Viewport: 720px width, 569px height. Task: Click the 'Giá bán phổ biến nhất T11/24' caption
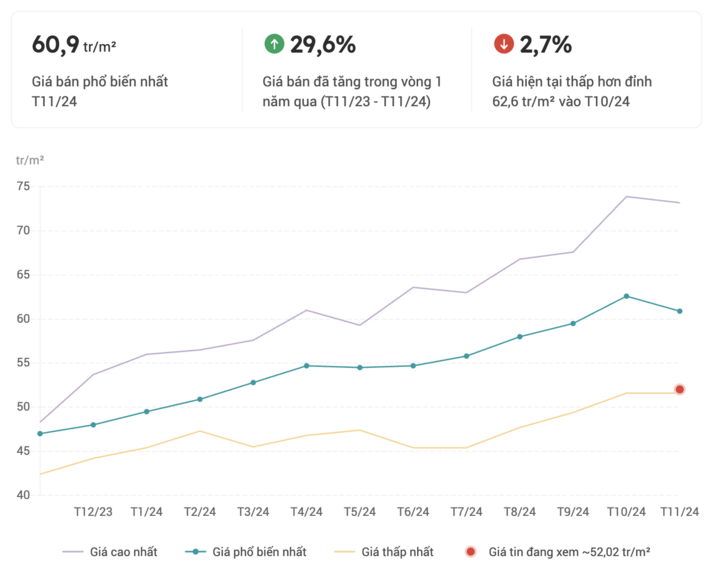100,91
